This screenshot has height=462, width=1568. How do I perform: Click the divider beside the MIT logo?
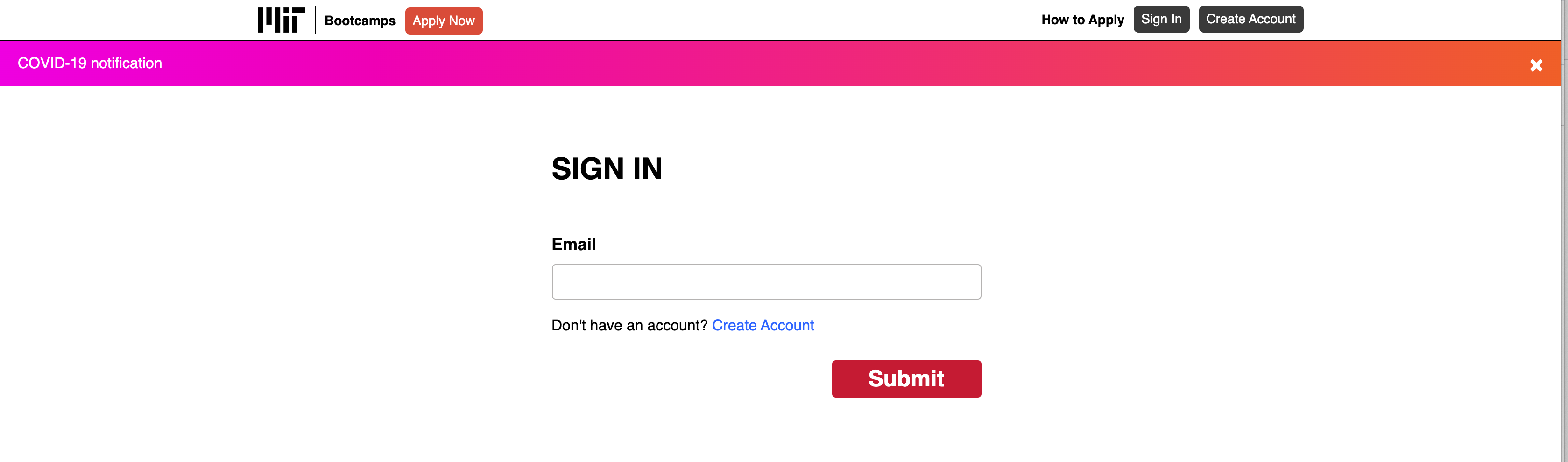pos(315,20)
